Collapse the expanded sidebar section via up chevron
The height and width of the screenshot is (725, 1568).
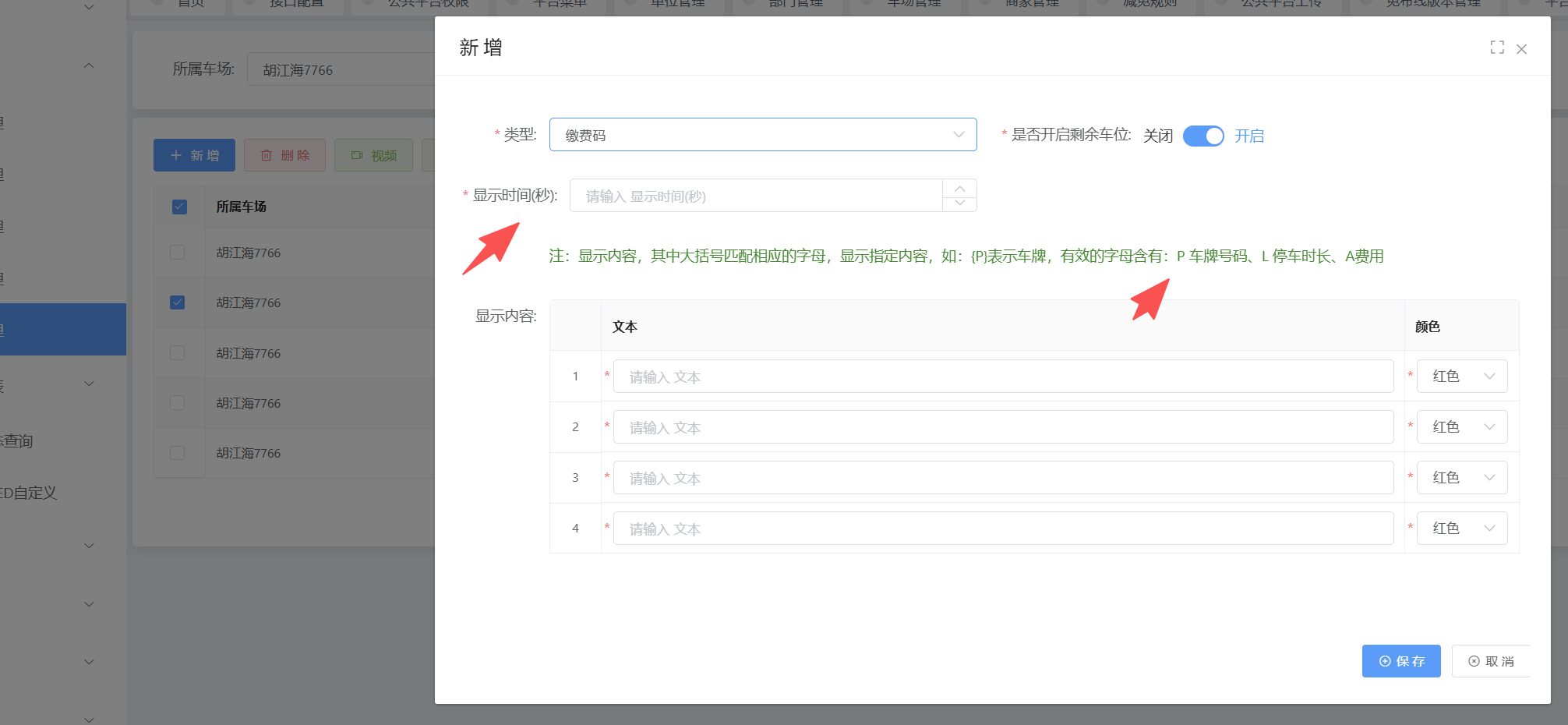[89, 65]
